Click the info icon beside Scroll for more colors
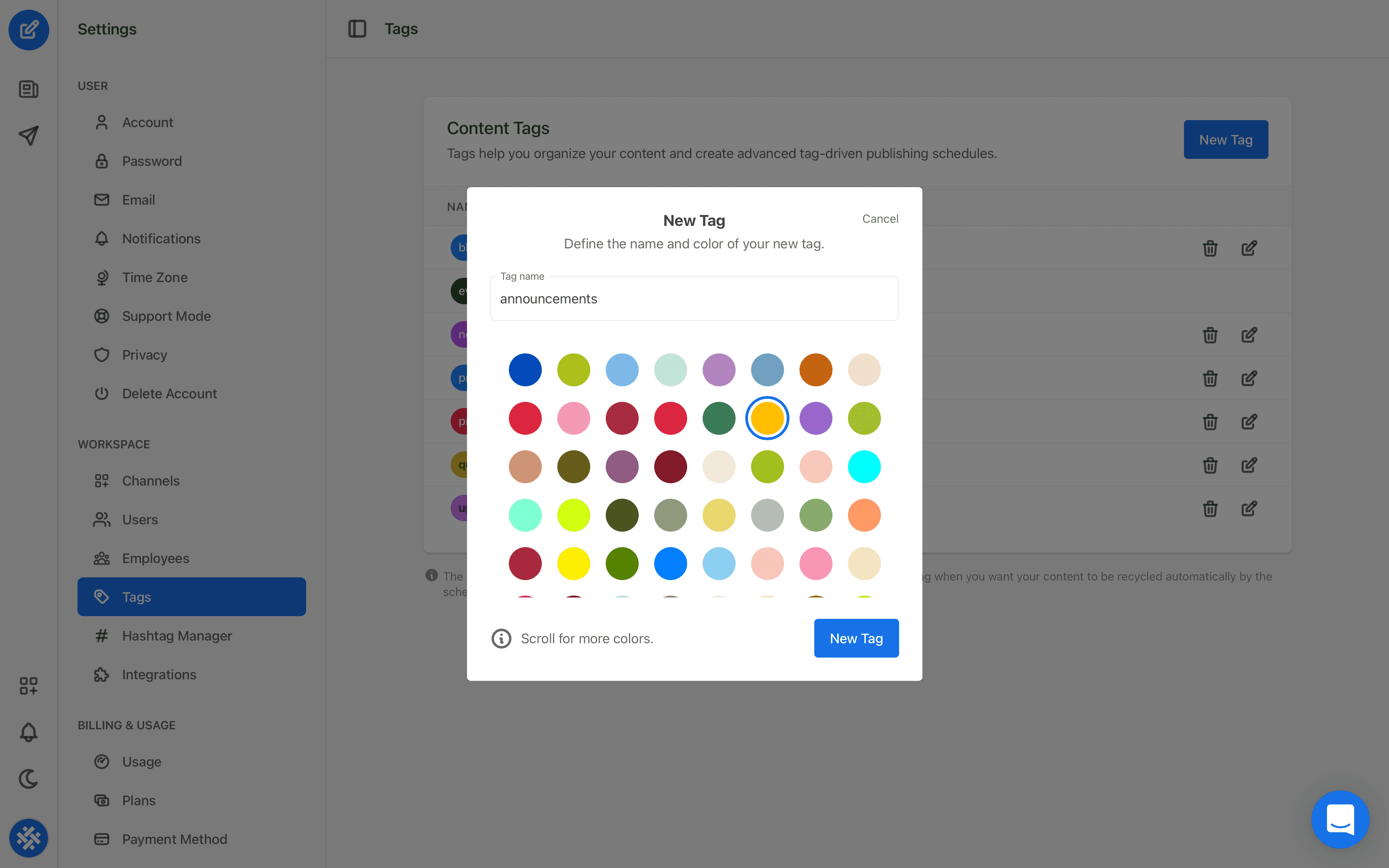This screenshot has height=868, width=1389. [x=501, y=638]
